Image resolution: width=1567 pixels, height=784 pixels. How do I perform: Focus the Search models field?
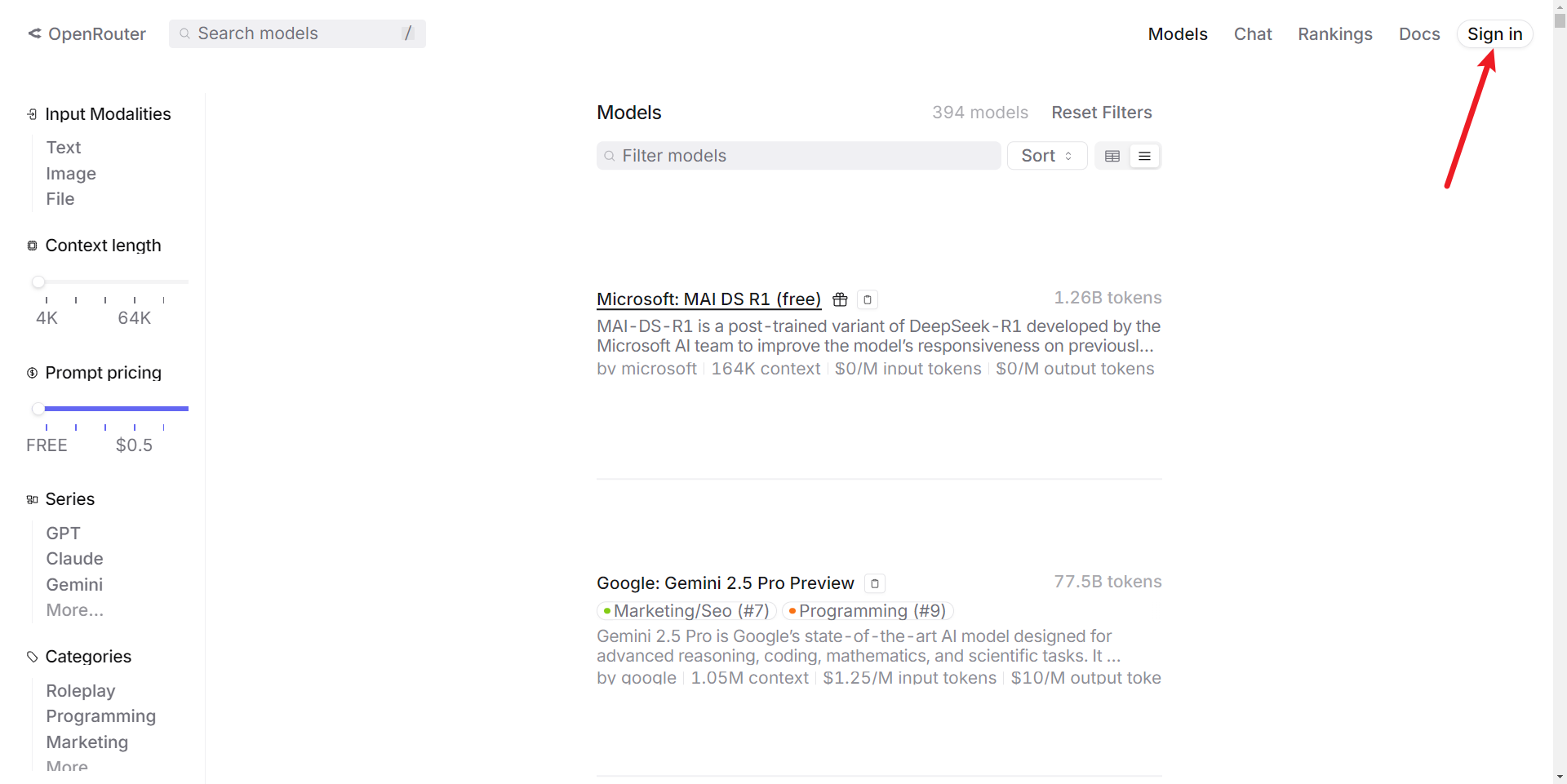coord(297,33)
